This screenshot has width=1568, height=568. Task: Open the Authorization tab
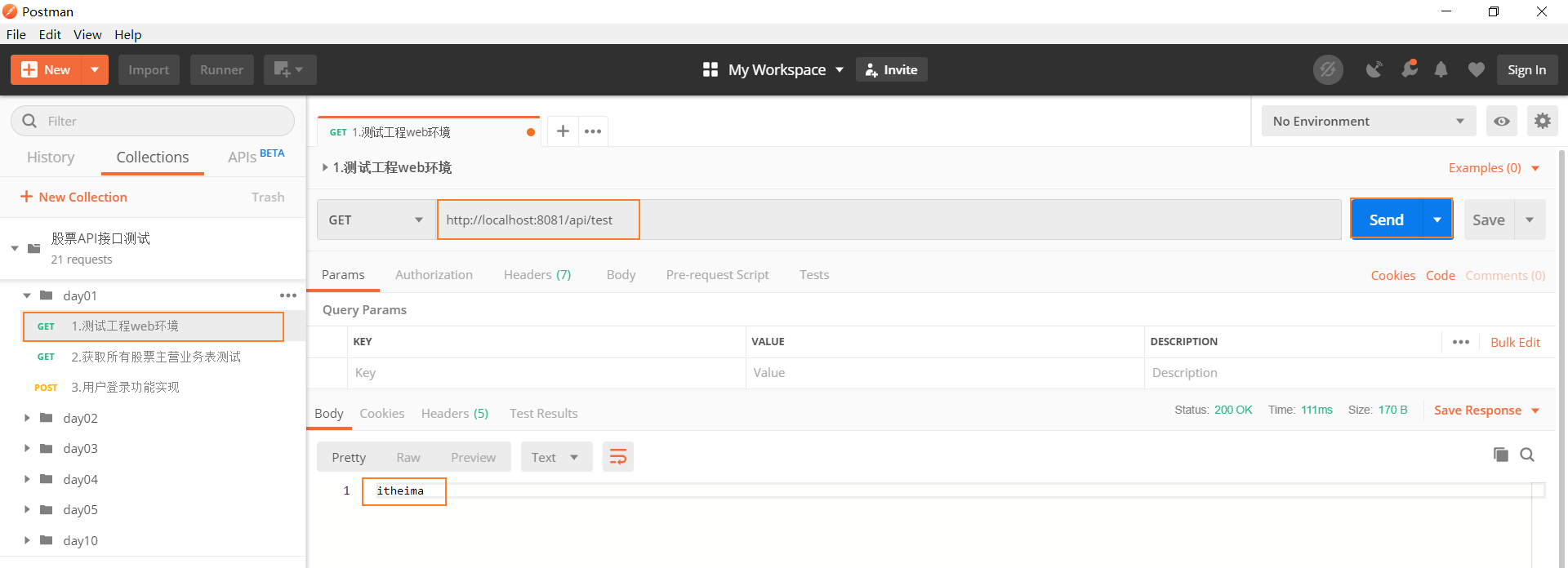point(434,274)
